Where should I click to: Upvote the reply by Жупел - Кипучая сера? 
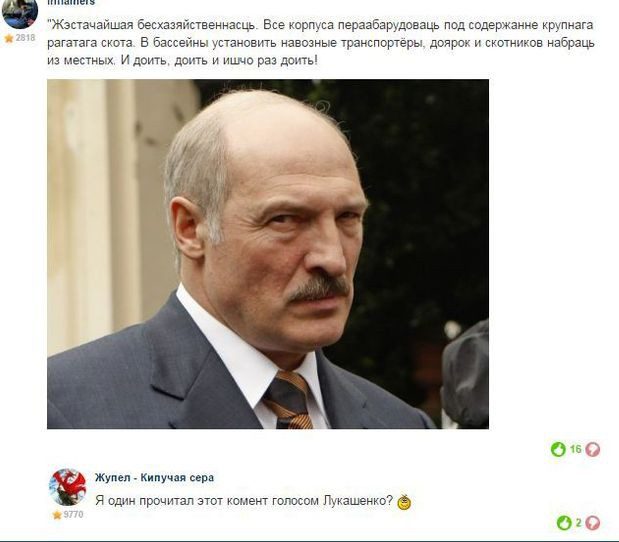[x=564, y=523]
